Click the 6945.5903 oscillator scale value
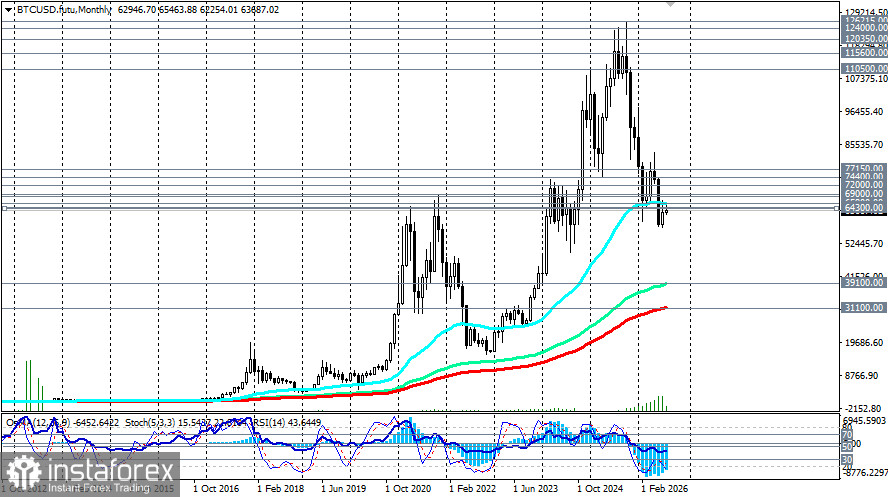888x497 pixels. [x=865, y=422]
